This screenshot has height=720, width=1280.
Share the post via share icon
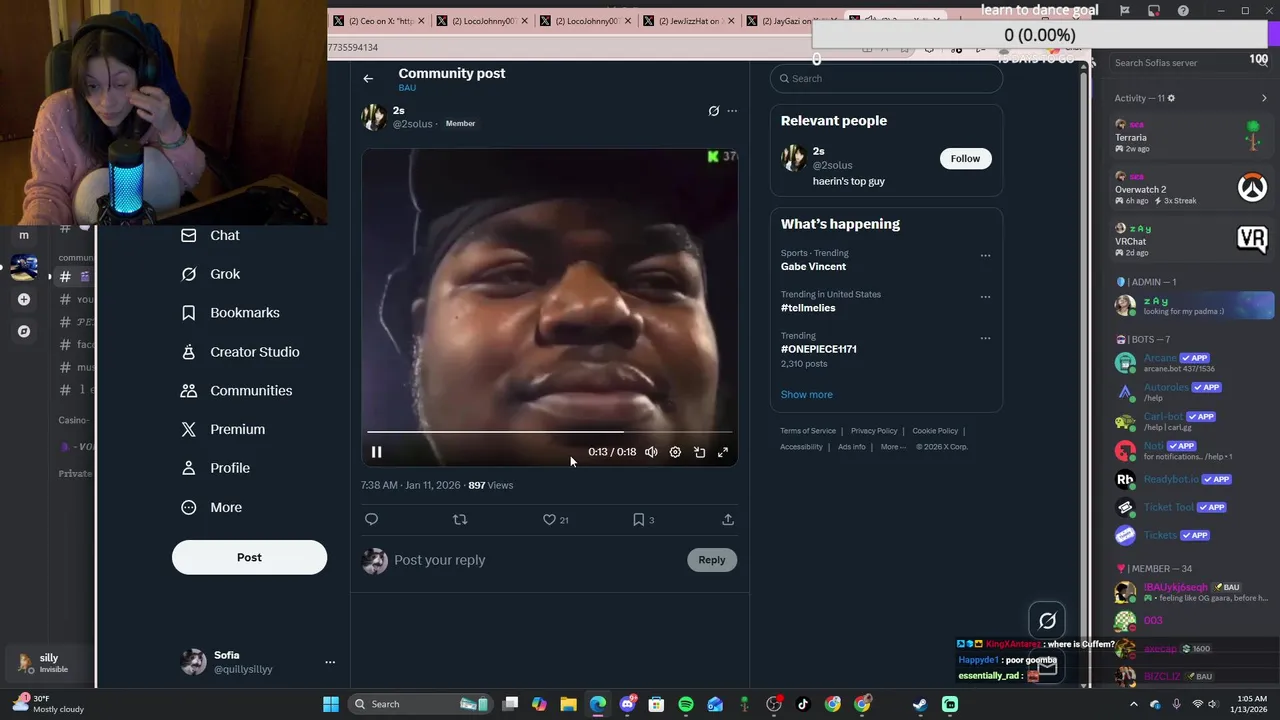pos(728,519)
